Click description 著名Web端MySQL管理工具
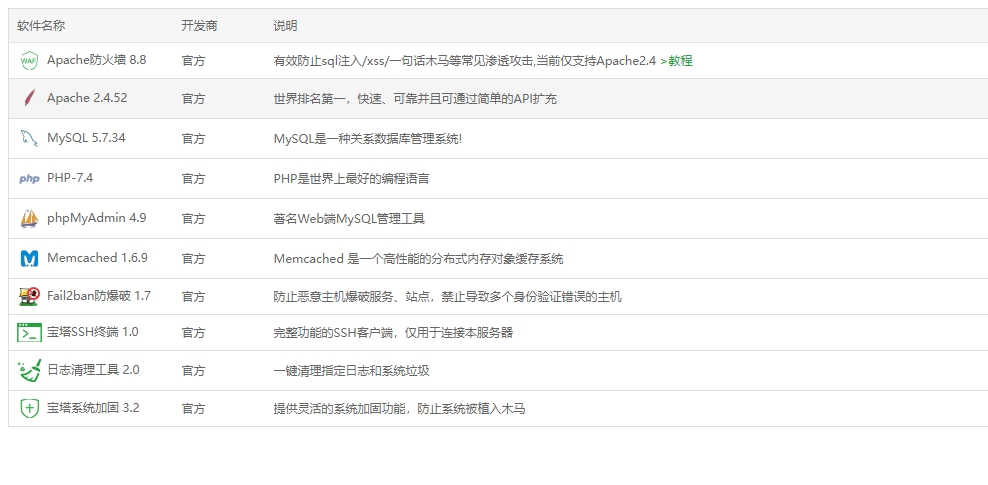988x485 pixels. tap(349, 219)
